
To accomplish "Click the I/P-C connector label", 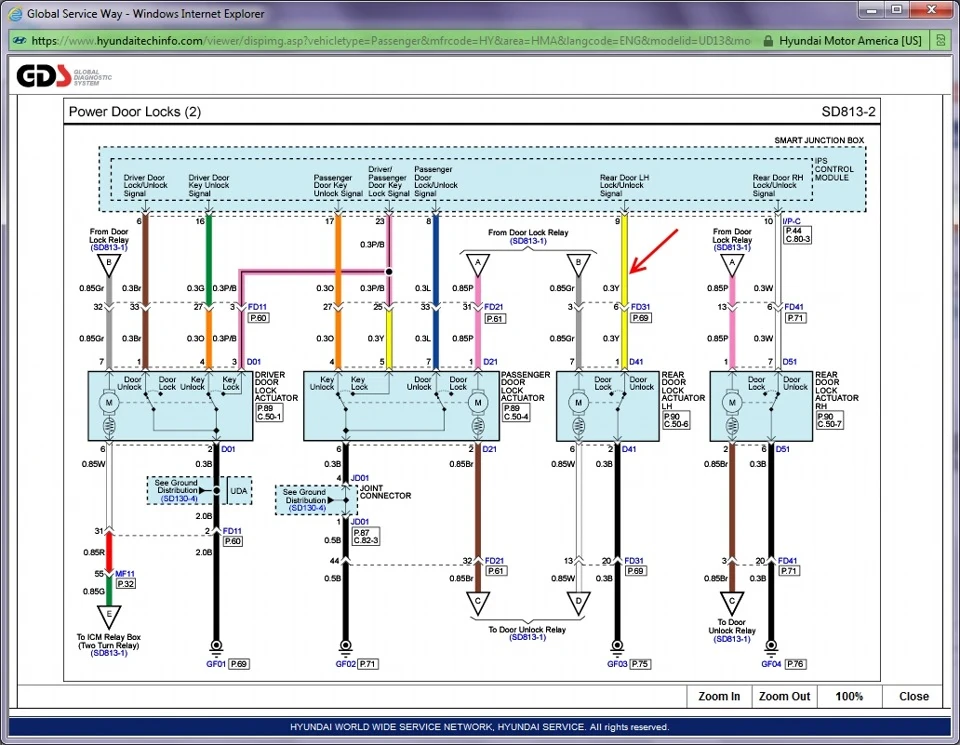I will [x=792, y=221].
